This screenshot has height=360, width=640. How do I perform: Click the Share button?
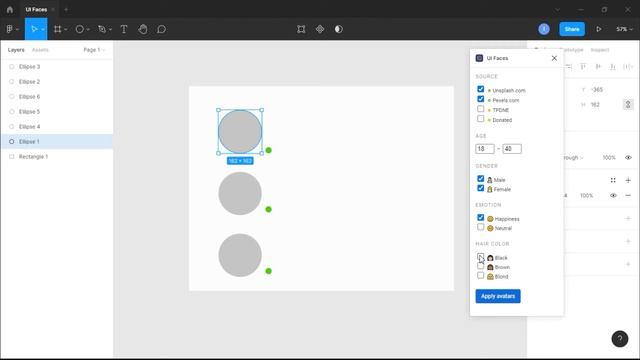pyautogui.click(x=572, y=29)
